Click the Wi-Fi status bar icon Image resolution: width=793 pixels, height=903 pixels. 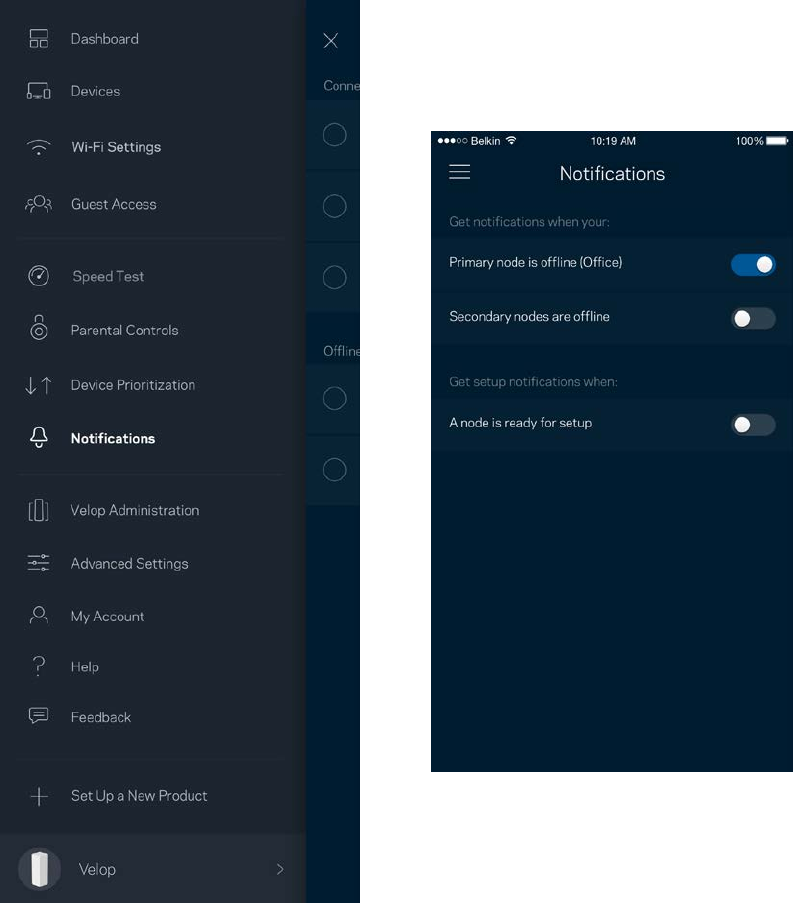pos(511,140)
